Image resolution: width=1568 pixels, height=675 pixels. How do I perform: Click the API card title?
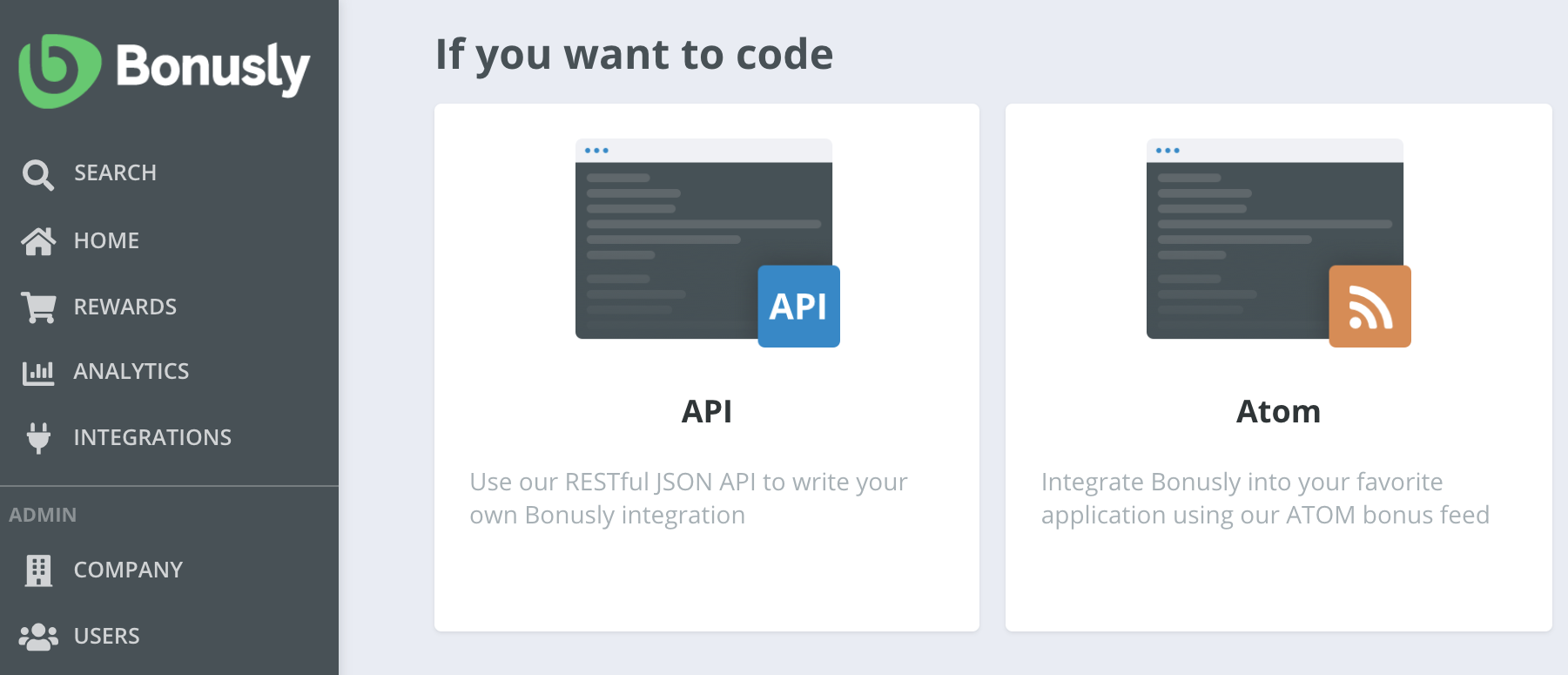pos(707,411)
